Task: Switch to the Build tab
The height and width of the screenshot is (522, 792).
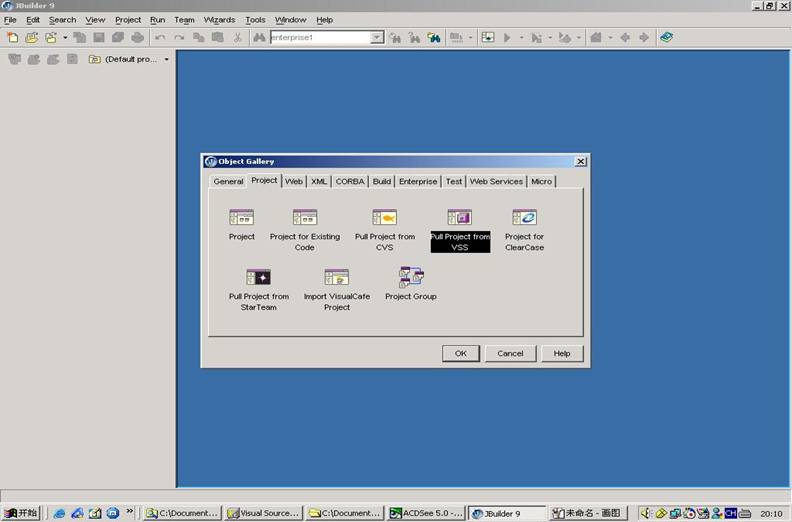Action: tap(382, 181)
